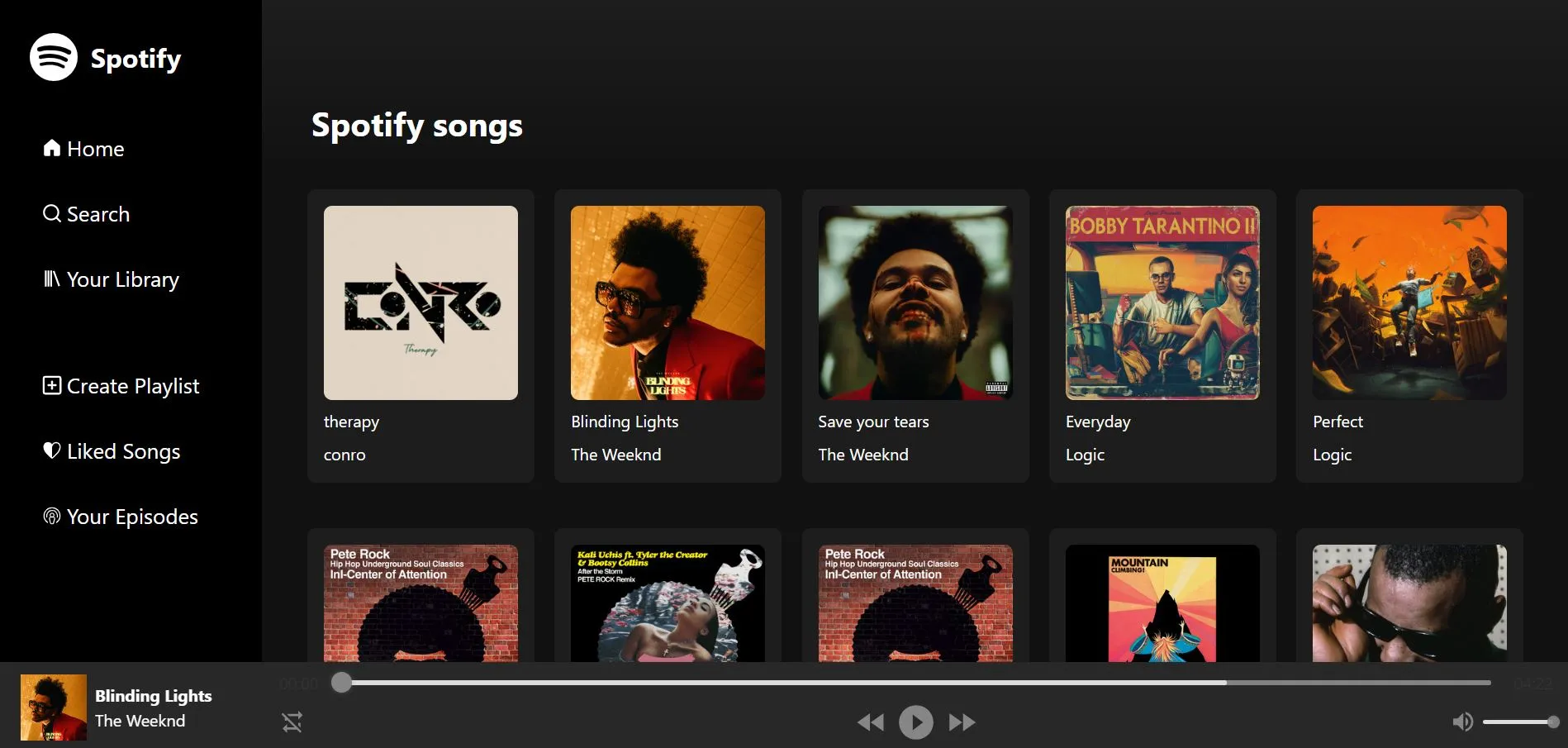The image size is (1568, 748).
Task: Click 'Blinding Lights' title in player bar
Action: click(x=154, y=696)
